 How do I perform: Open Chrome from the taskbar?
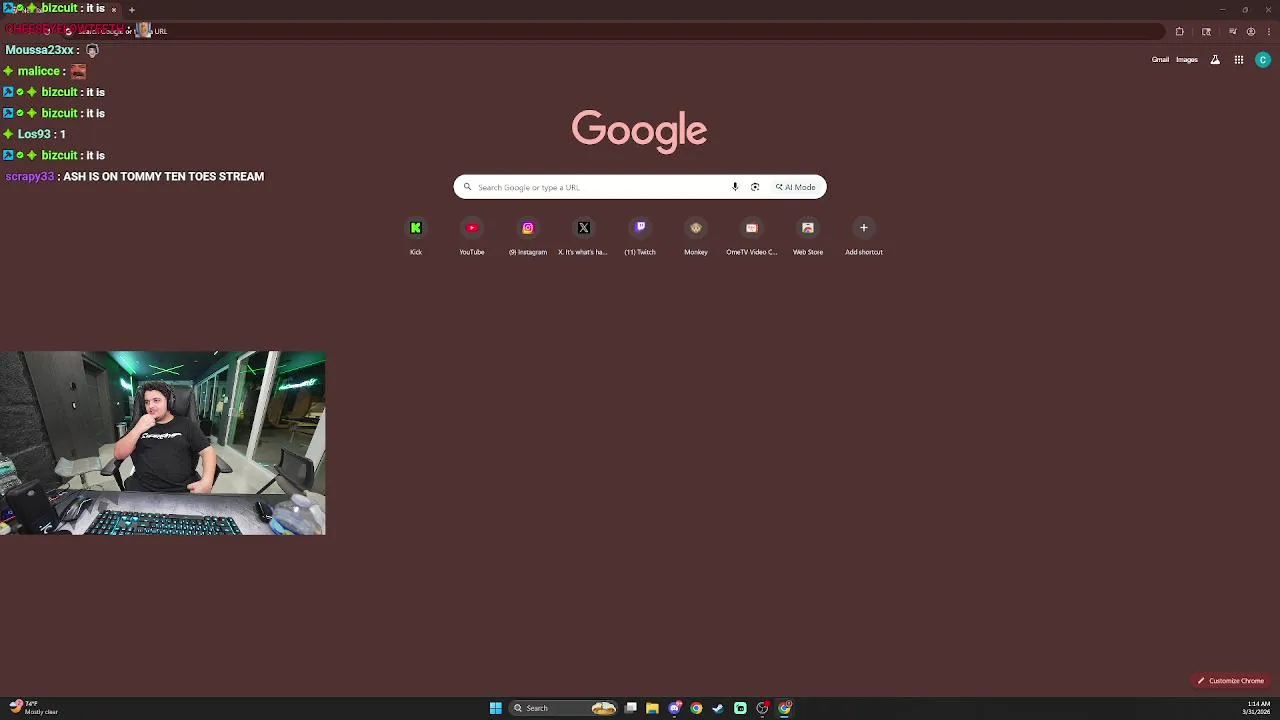pyautogui.click(x=696, y=708)
